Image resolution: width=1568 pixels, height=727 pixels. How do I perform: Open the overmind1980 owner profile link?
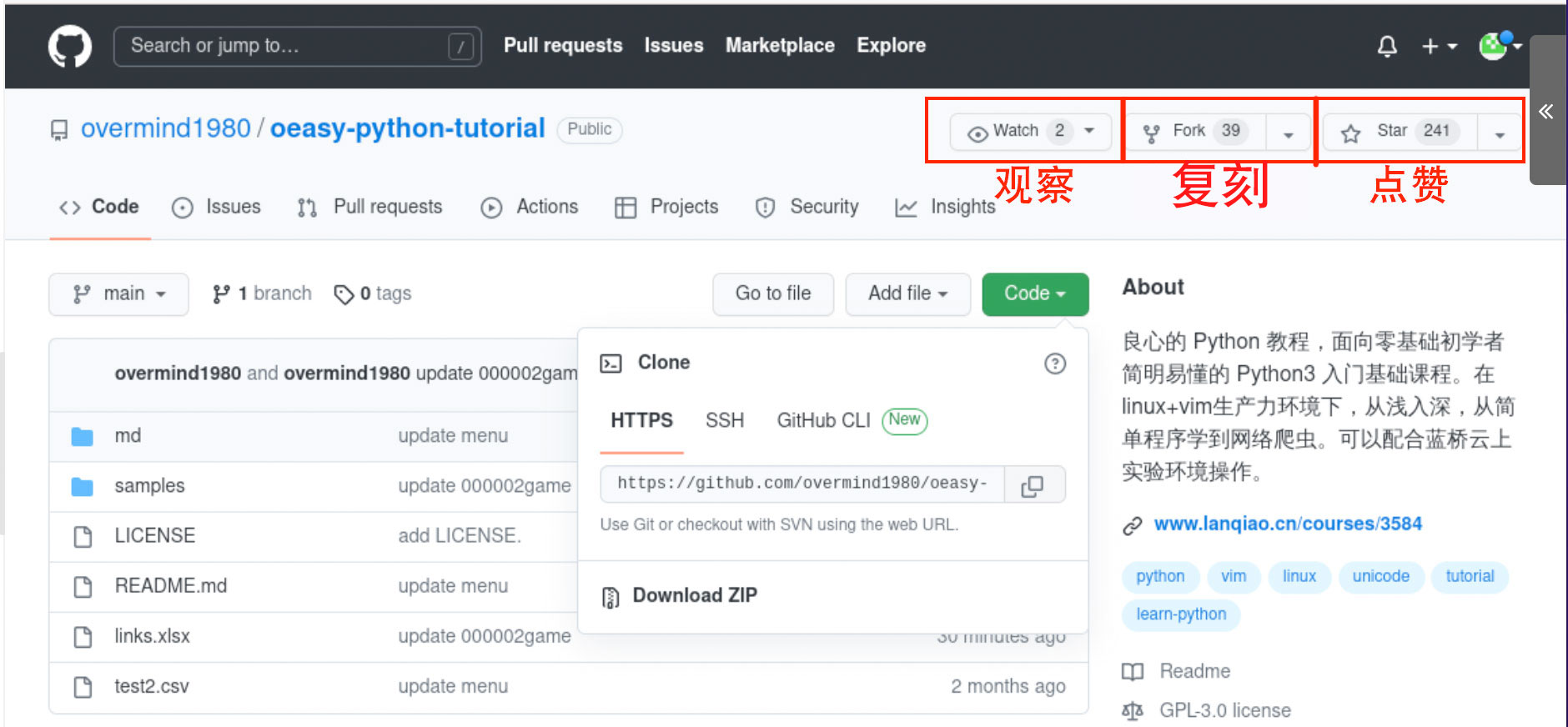[x=165, y=128]
